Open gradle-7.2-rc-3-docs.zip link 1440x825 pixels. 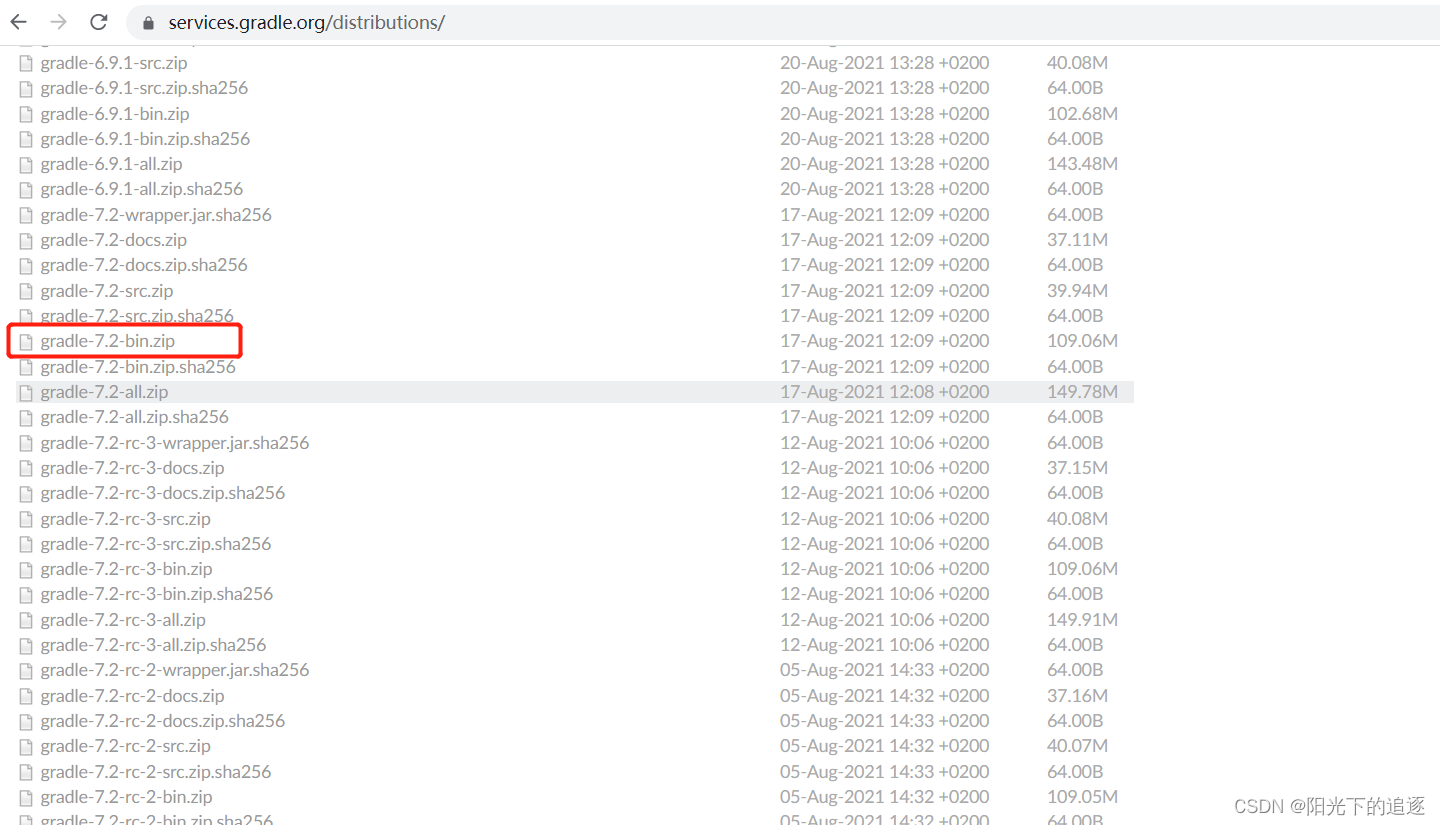132,468
